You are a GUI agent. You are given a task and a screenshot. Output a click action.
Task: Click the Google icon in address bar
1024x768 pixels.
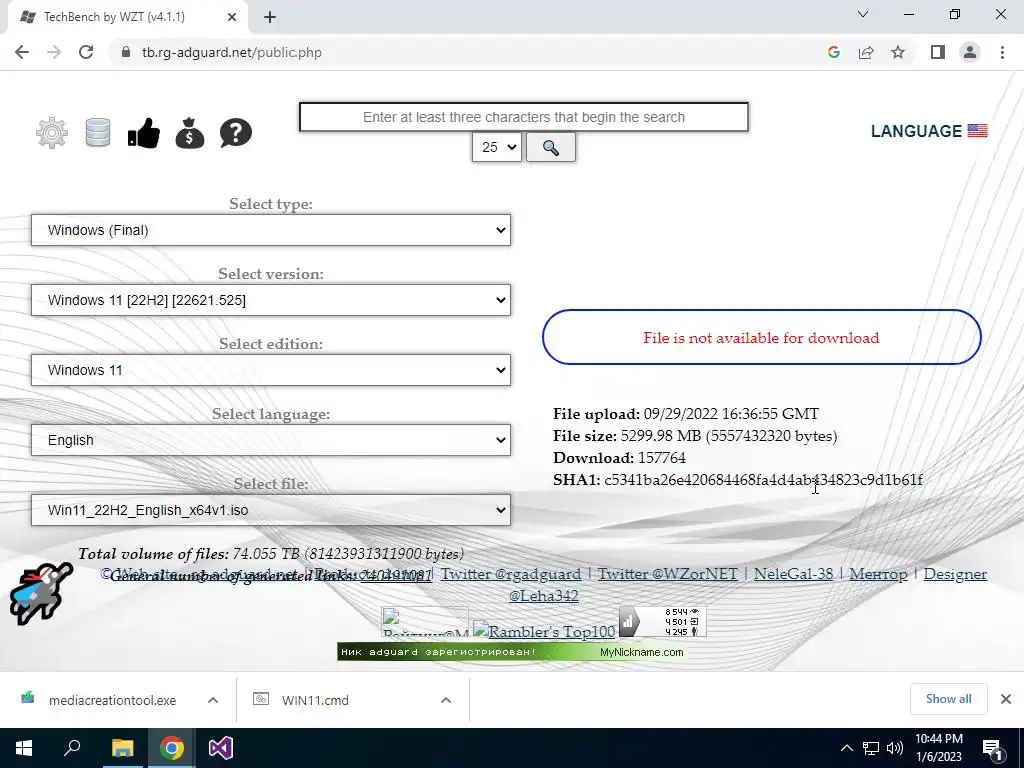pos(833,52)
